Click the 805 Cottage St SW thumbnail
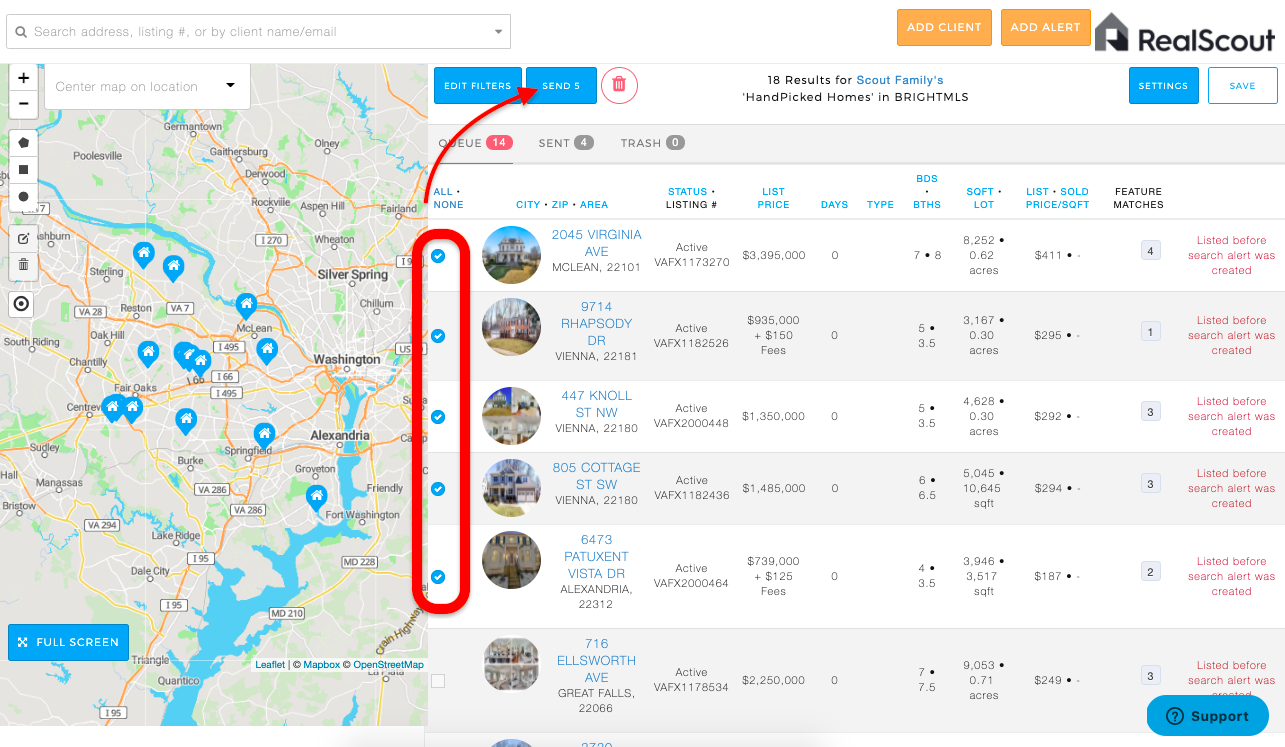The height and width of the screenshot is (747, 1285). click(x=511, y=488)
